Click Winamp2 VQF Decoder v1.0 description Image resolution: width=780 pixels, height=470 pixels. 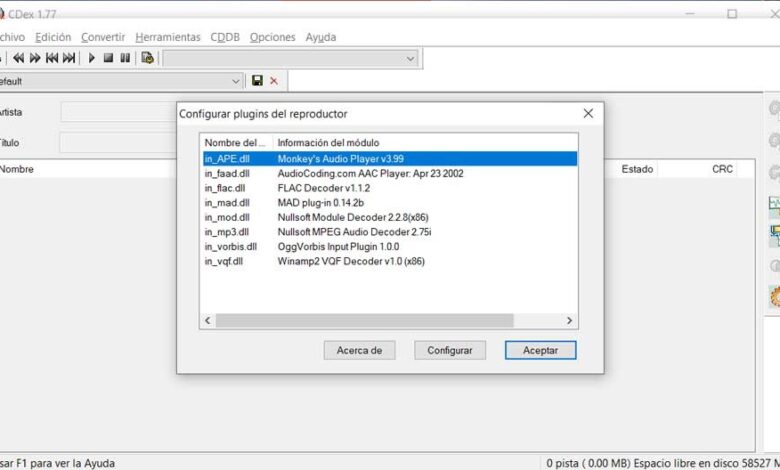pos(351,261)
